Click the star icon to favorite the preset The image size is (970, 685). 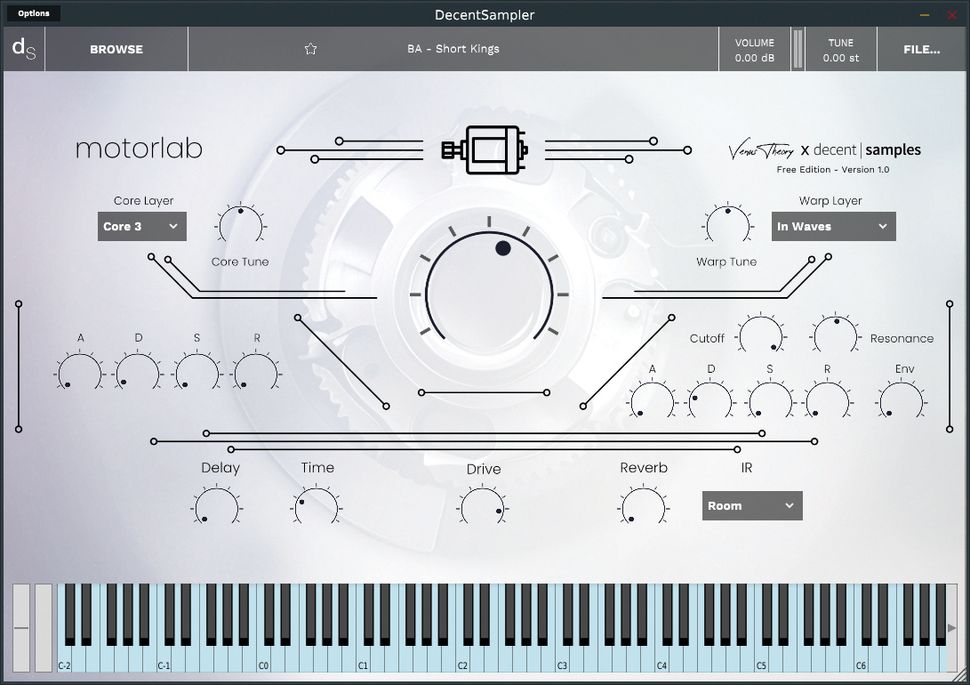(x=310, y=48)
